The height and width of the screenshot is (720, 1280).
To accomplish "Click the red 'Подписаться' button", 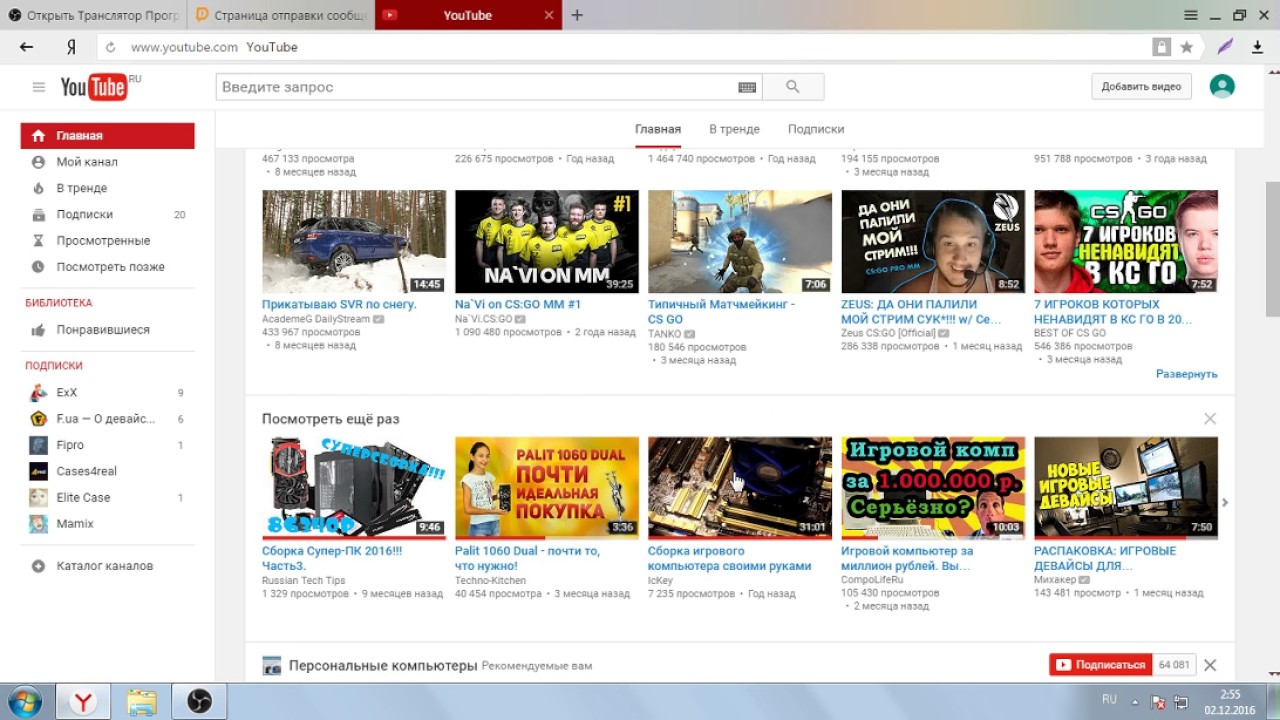I will [1101, 665].
